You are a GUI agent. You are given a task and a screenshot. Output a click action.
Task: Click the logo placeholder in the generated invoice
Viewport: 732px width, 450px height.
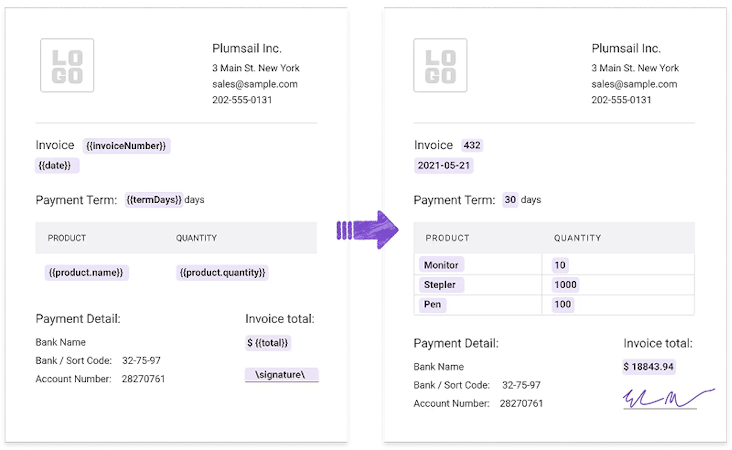[x=440, y=66]
